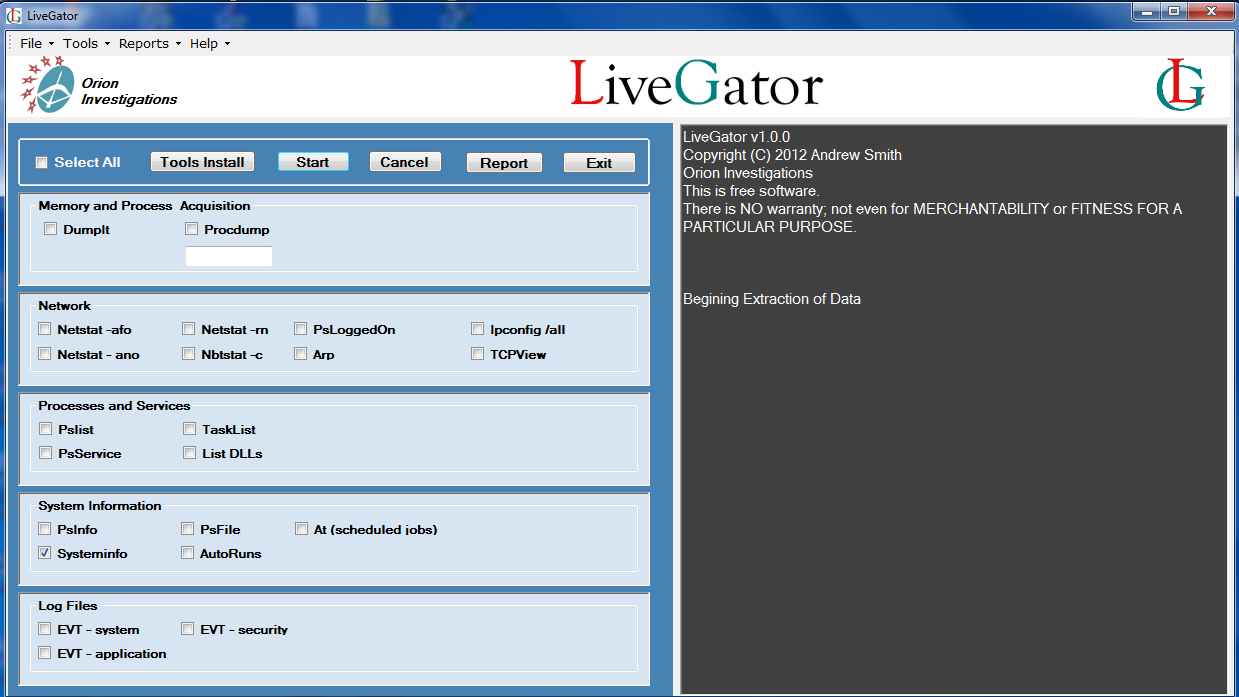Check Ipconfig /all option
1239x697 pixels.
tap(478, 329)
